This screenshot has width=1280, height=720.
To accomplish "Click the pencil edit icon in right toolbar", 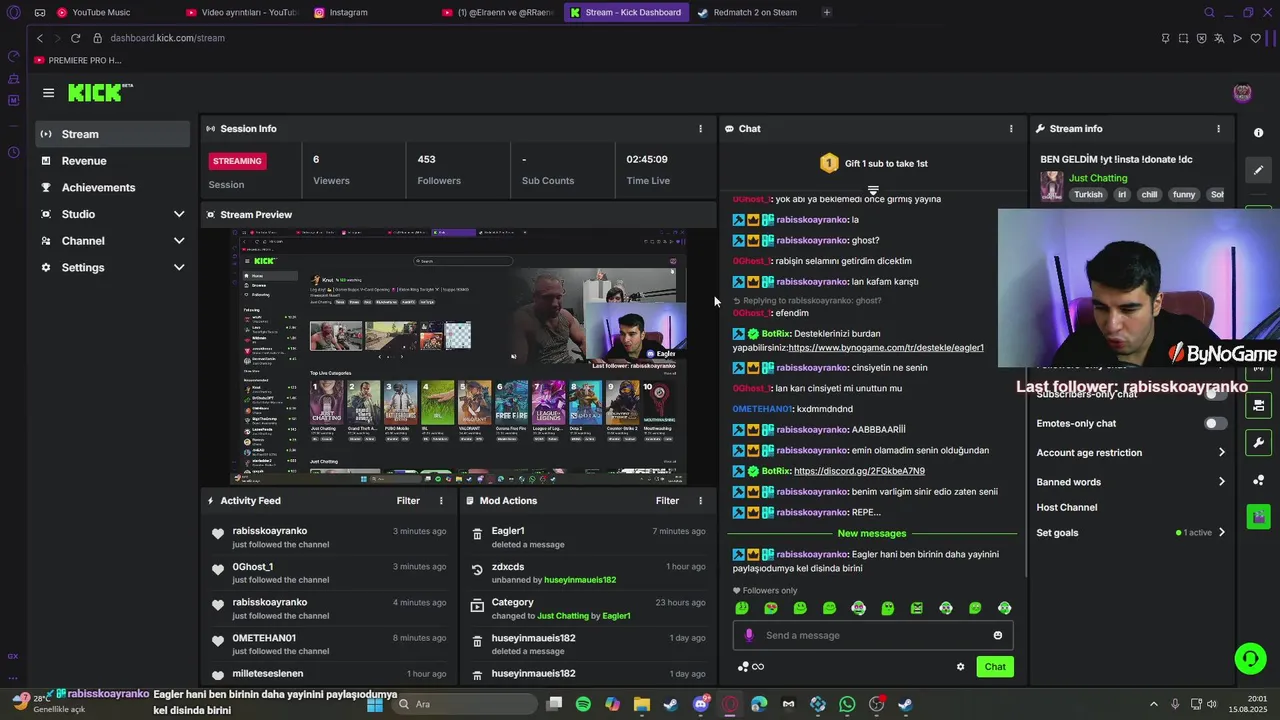I will pyautogui.click(x=1258, y=170).
